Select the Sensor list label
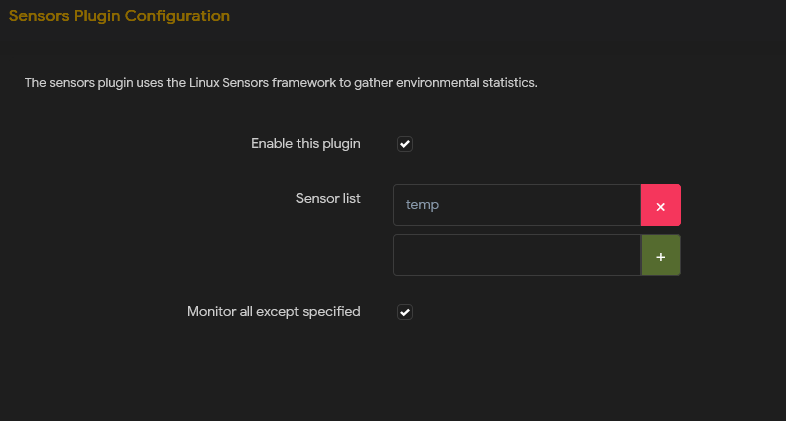This screenshot has height=421, width=786. click(x=328, y=198)
